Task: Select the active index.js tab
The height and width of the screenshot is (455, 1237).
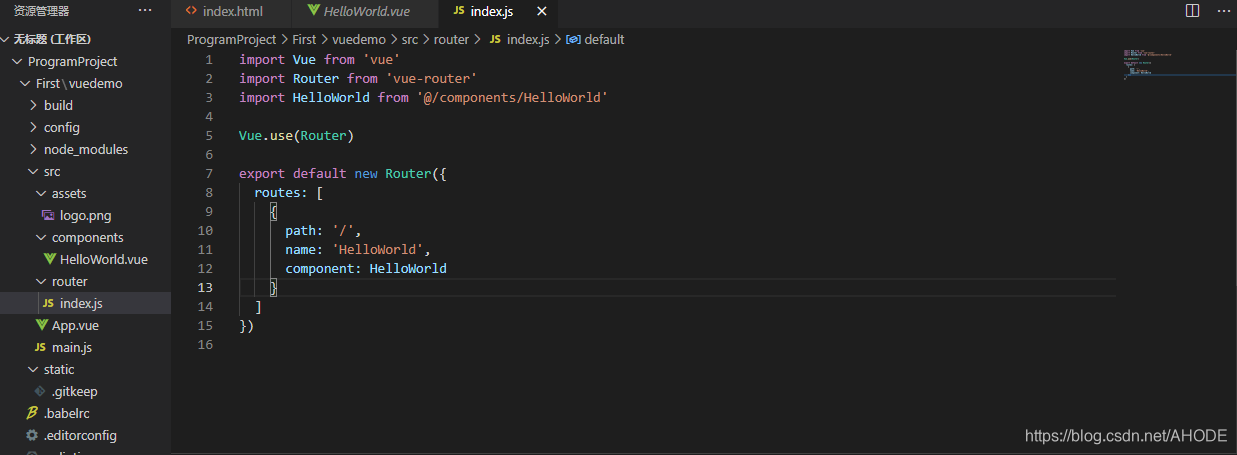Action: coord(499,11)
